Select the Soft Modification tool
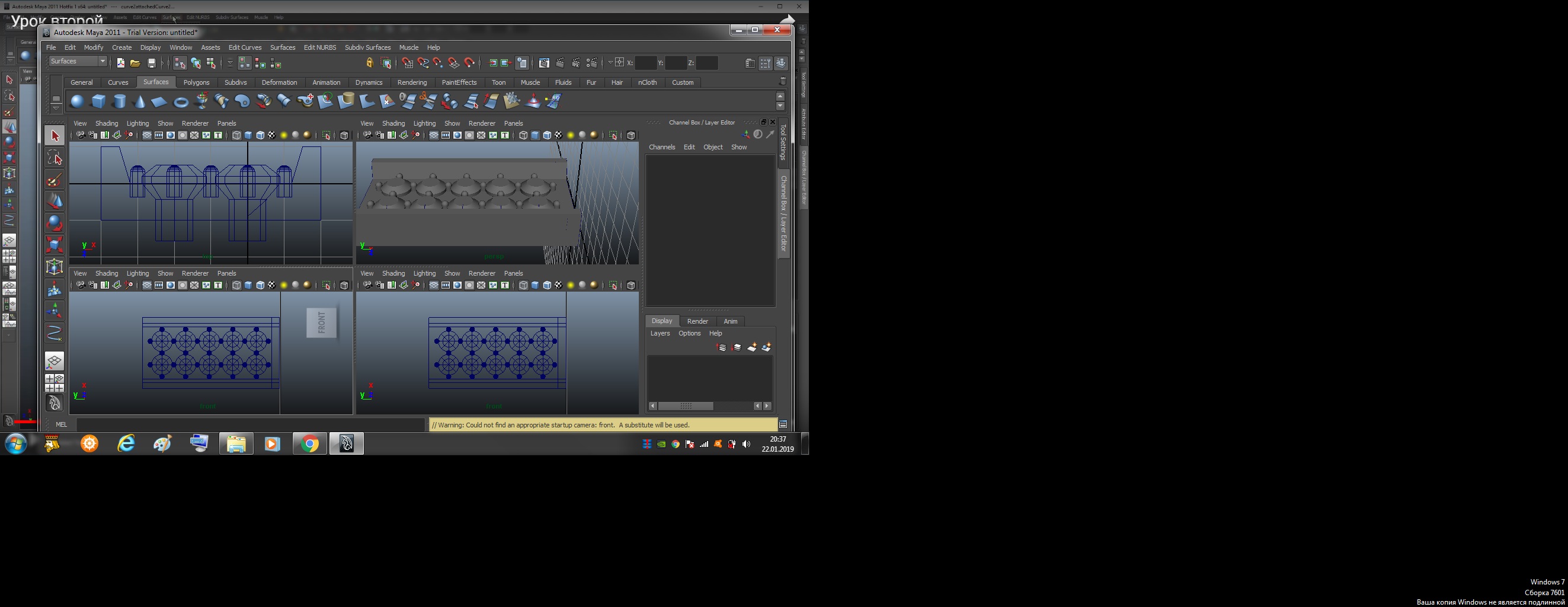Screen dimensions: 1568x607 (55, 289)
